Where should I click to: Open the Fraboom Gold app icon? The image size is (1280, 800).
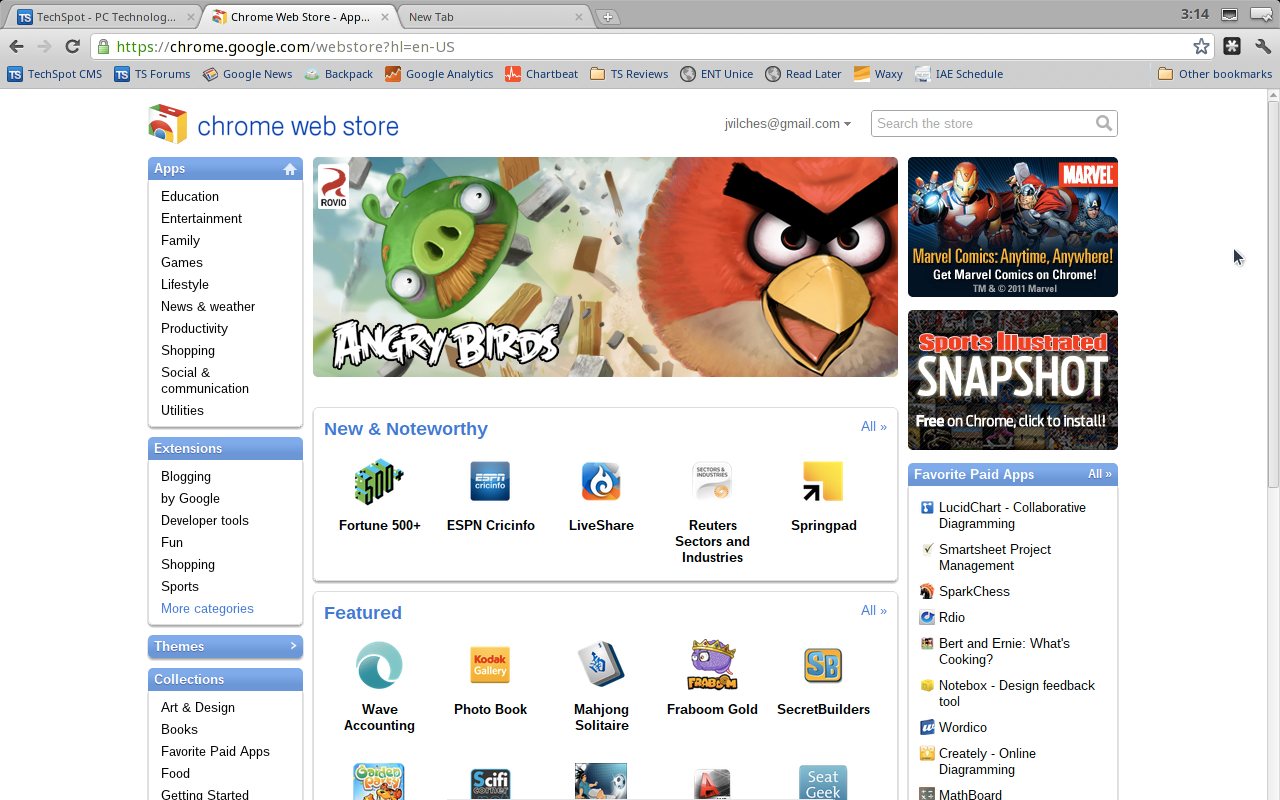point(712,665)
